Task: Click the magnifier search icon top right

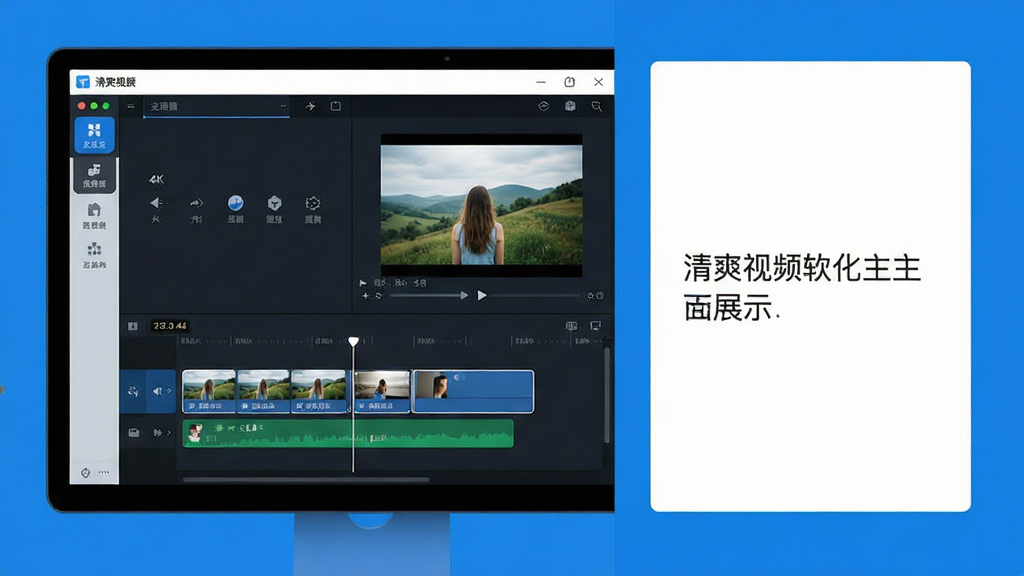Action: (x=596, y=106)
